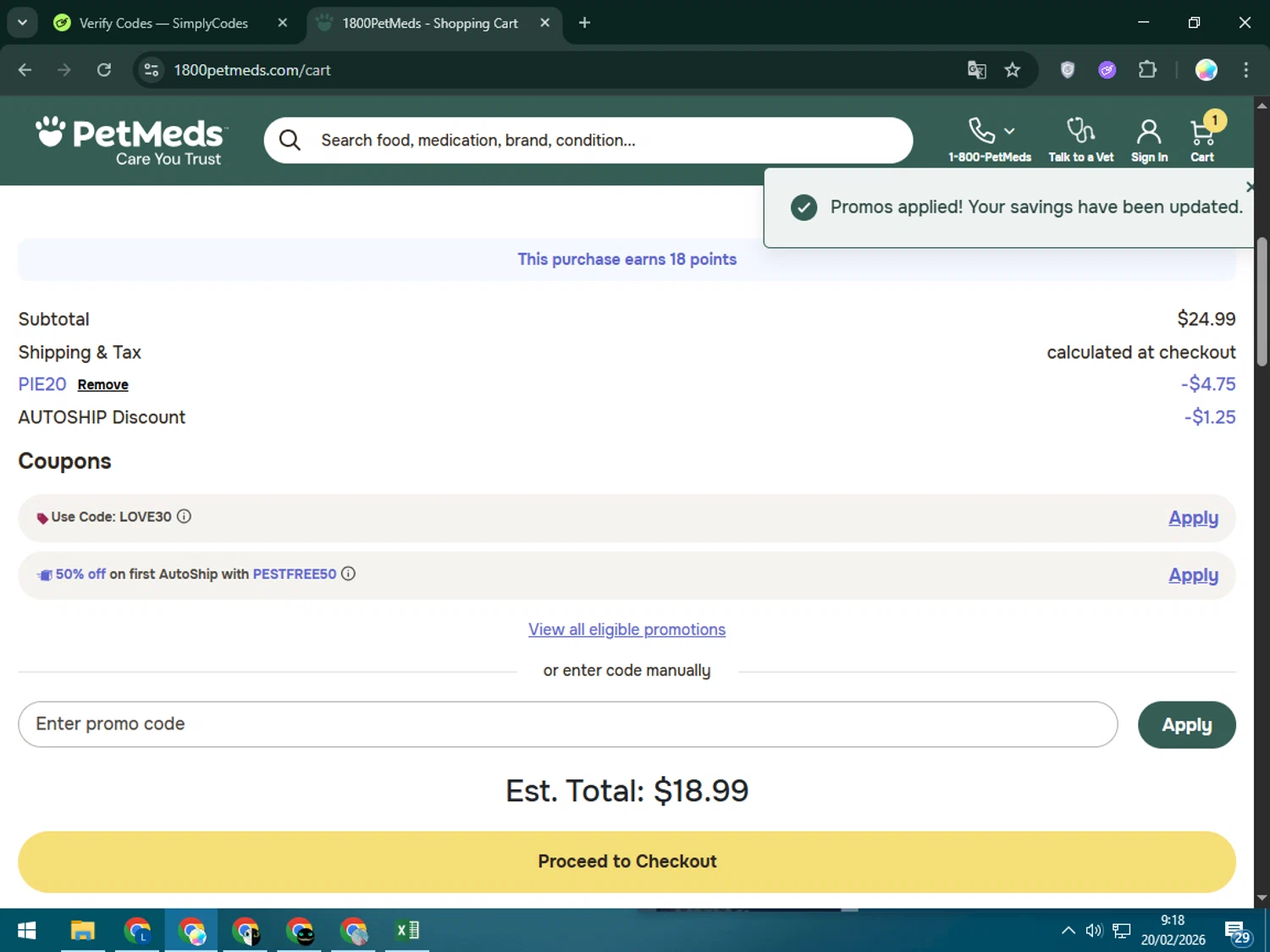The width and height of the screenshot is (1270, 952).
Task: Apply the LOVE30 coupon
Action: (1193, 518)
